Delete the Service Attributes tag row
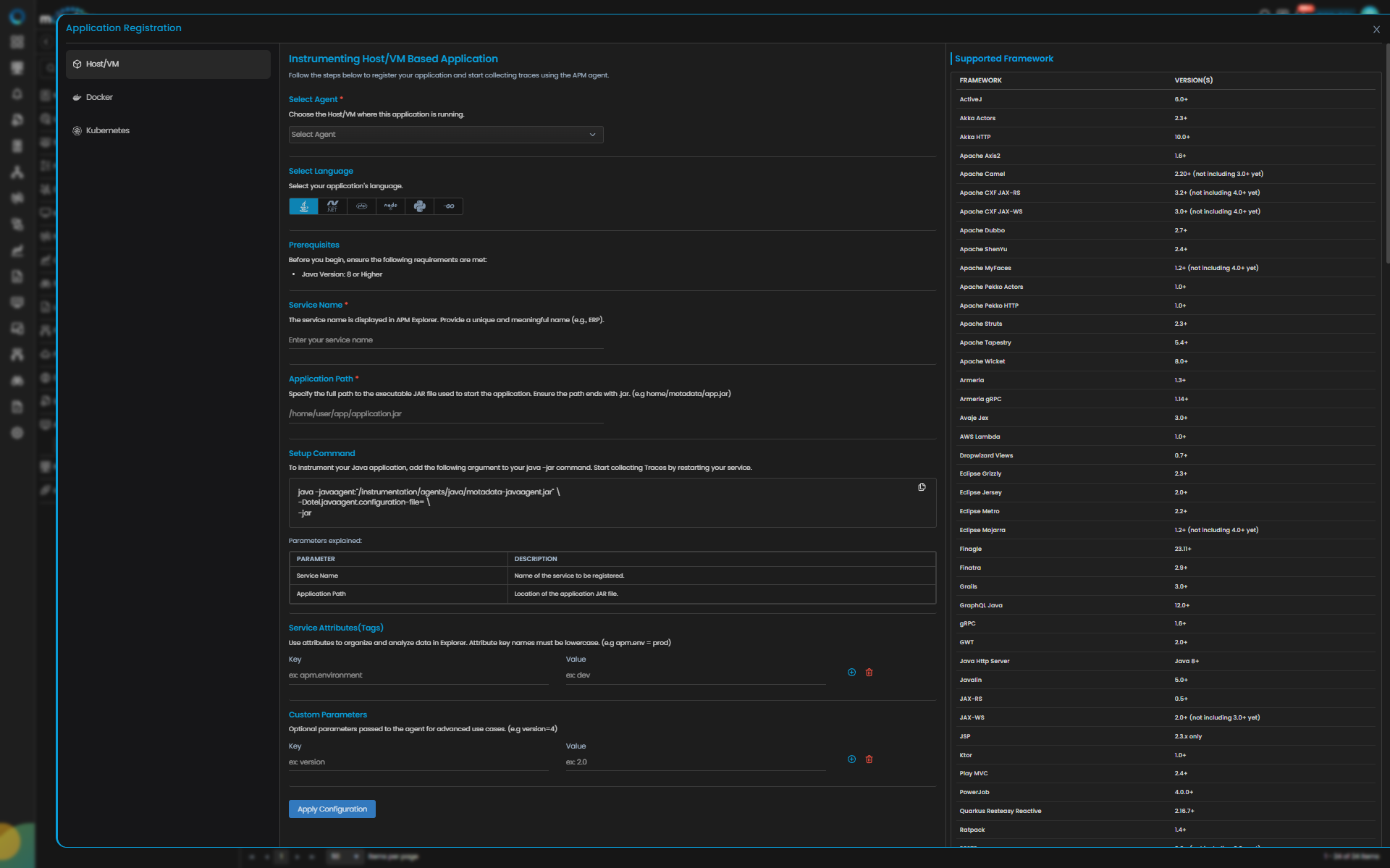1390x868 pixels. click(869, 673)
